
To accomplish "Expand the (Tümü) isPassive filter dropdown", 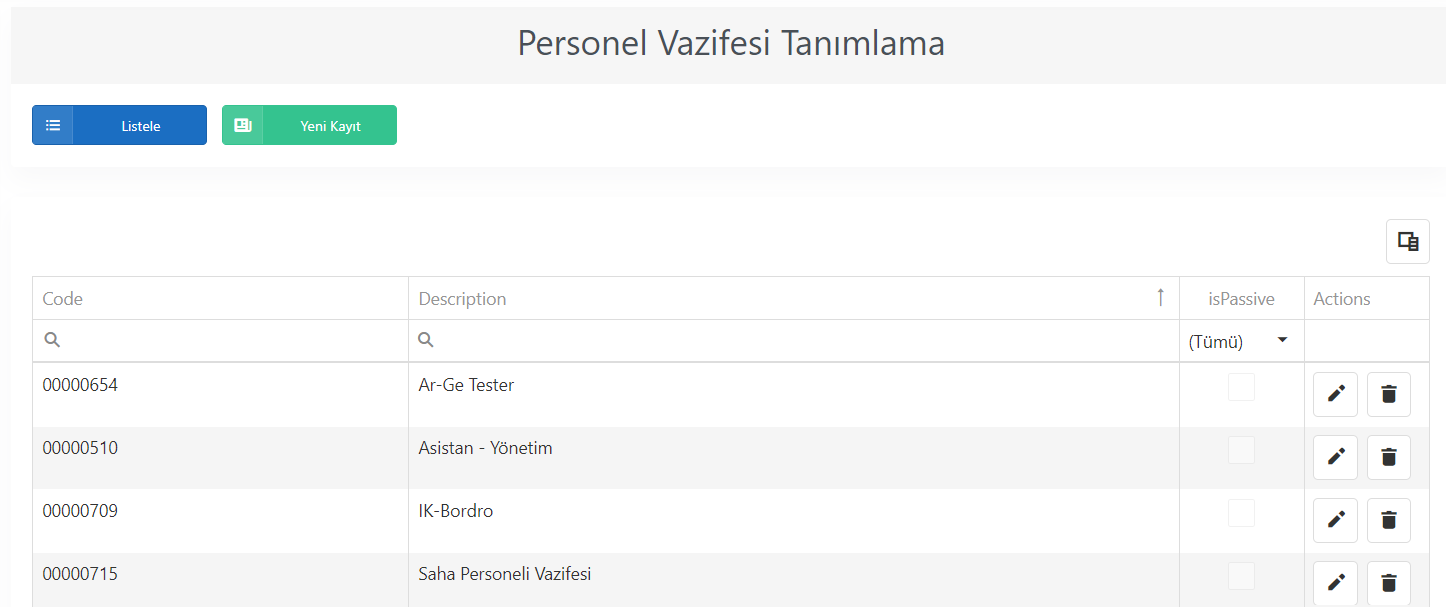I will click(1241, 341).
